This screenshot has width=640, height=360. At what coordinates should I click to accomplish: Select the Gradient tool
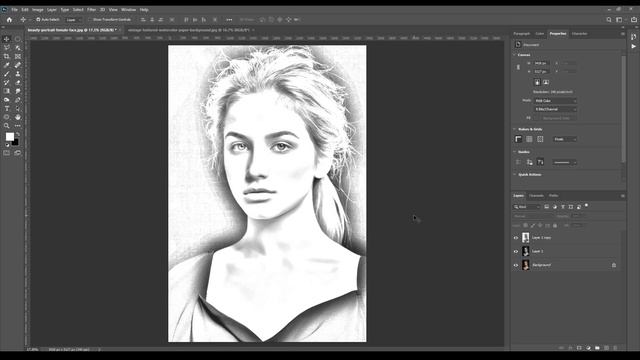click(7, 91)
